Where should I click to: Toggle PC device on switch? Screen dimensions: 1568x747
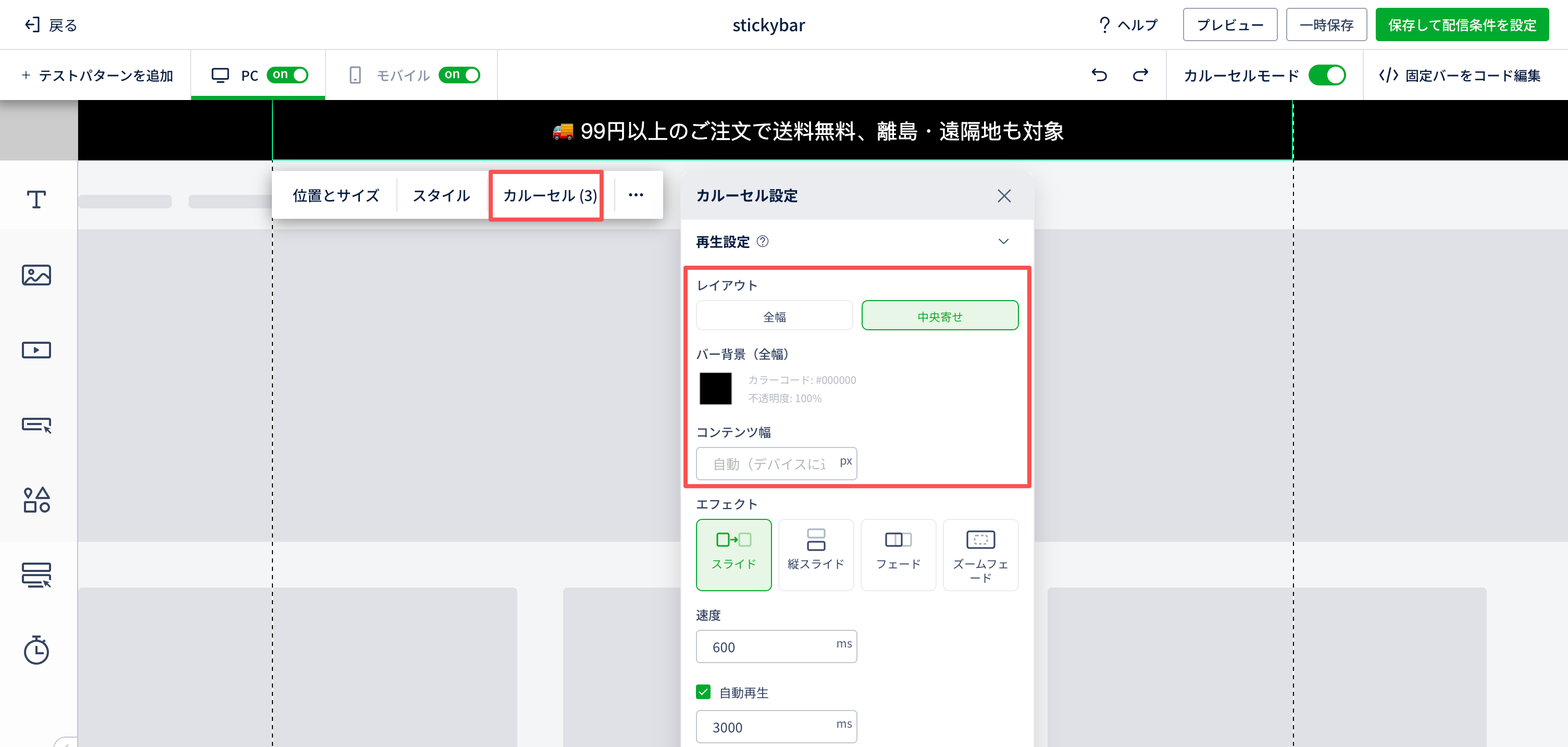(x=288, y=75)
